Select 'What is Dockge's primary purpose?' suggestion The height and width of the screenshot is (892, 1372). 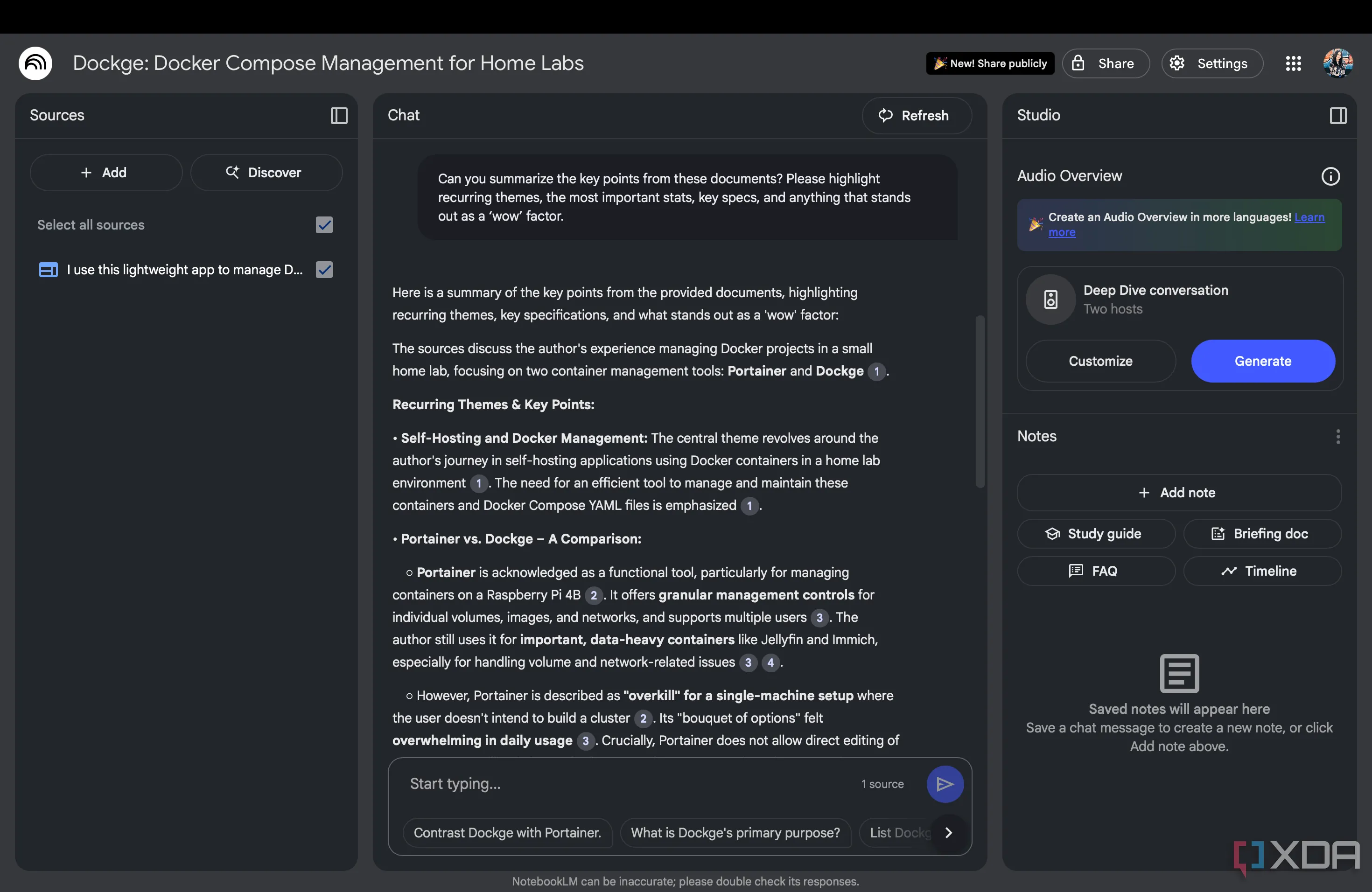point(735,833)
